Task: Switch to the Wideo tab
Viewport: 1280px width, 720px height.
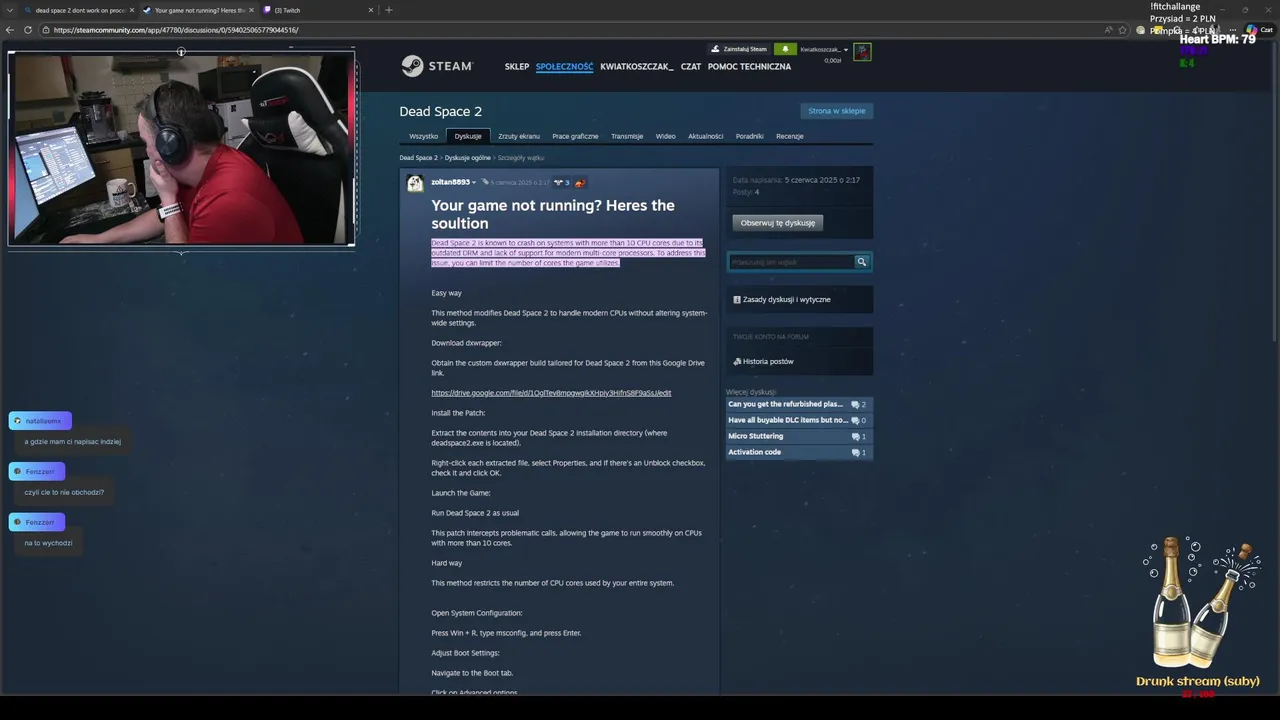Action: click(x=666, y=136)
